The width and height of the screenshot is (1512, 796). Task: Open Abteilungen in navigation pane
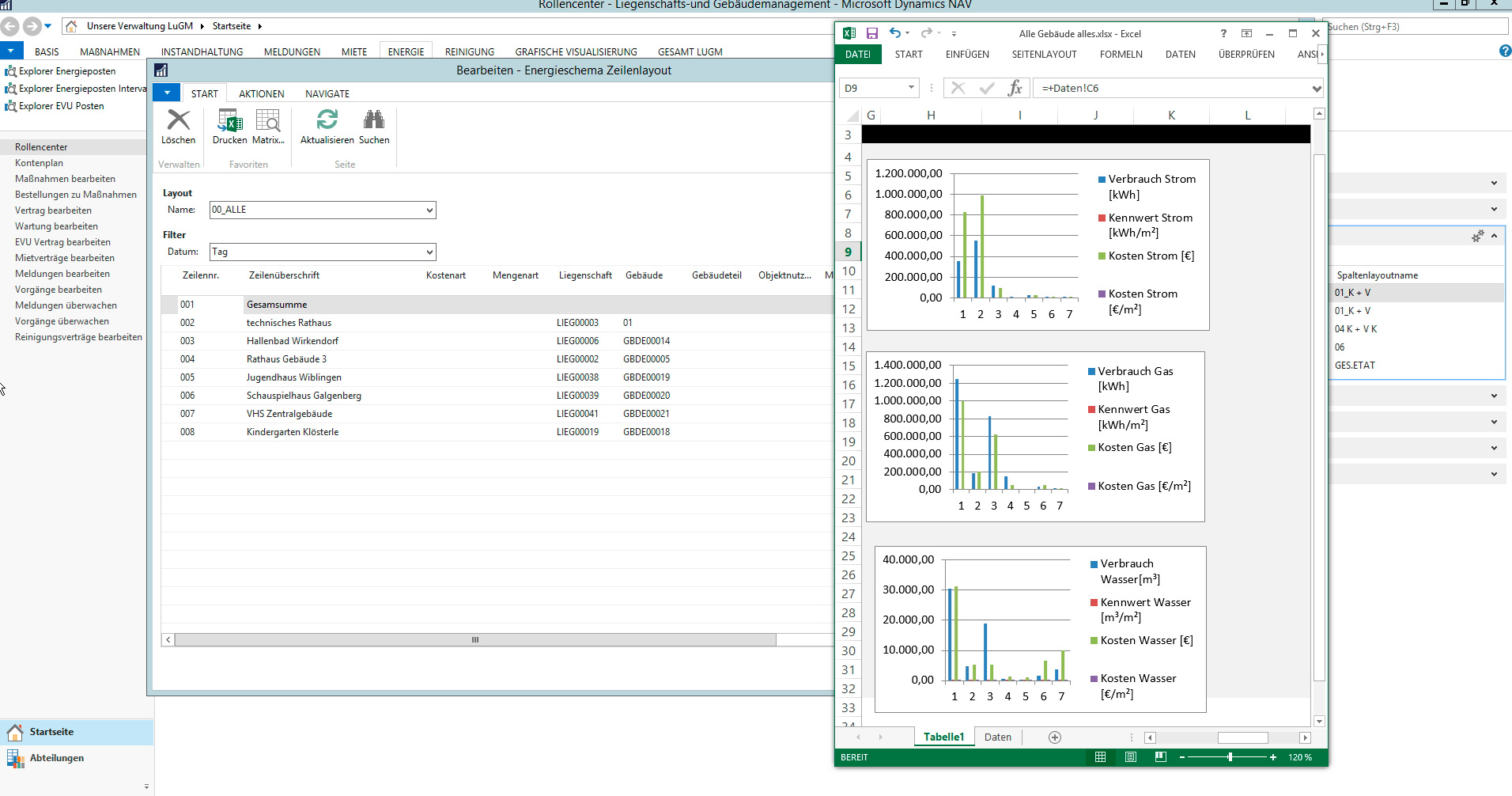(56, 758)
